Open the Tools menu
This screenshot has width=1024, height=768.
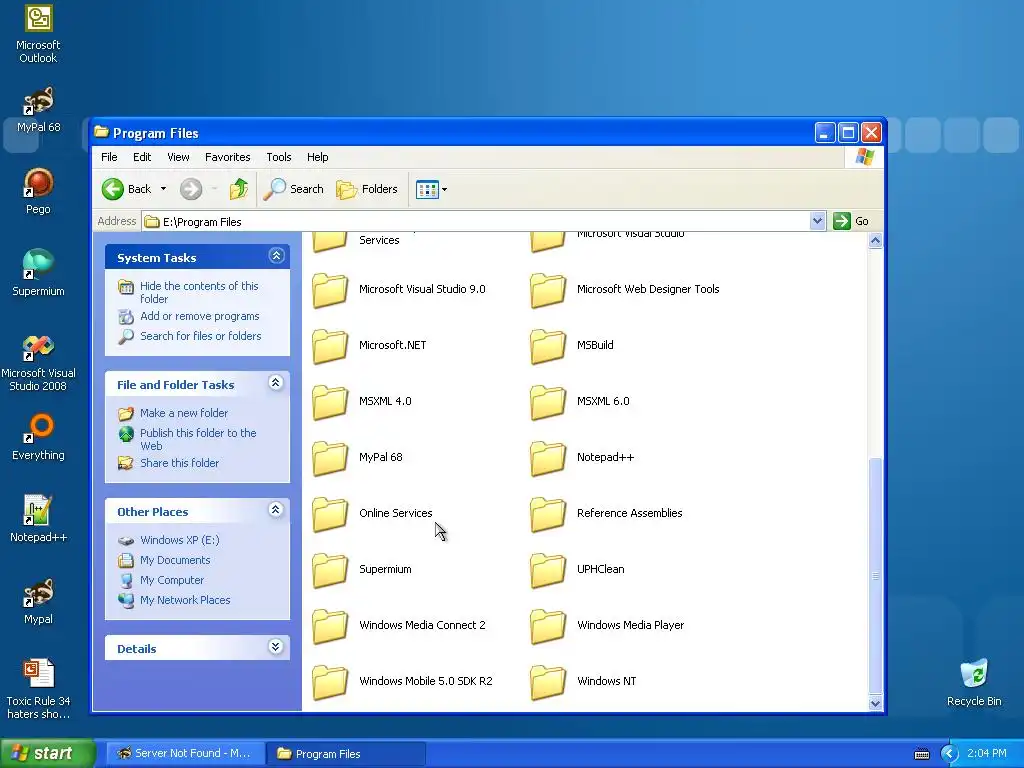279,157
